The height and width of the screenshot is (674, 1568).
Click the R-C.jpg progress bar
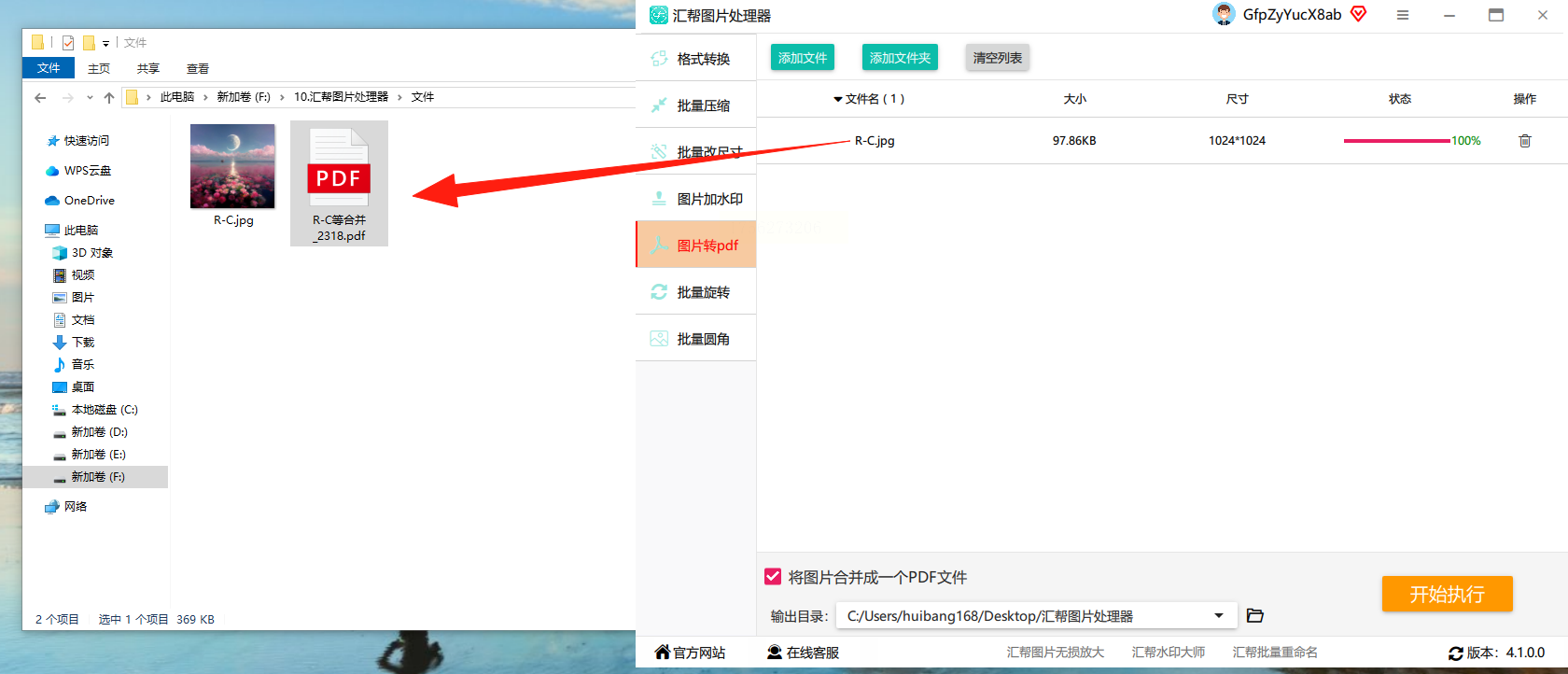[1397, 141]
